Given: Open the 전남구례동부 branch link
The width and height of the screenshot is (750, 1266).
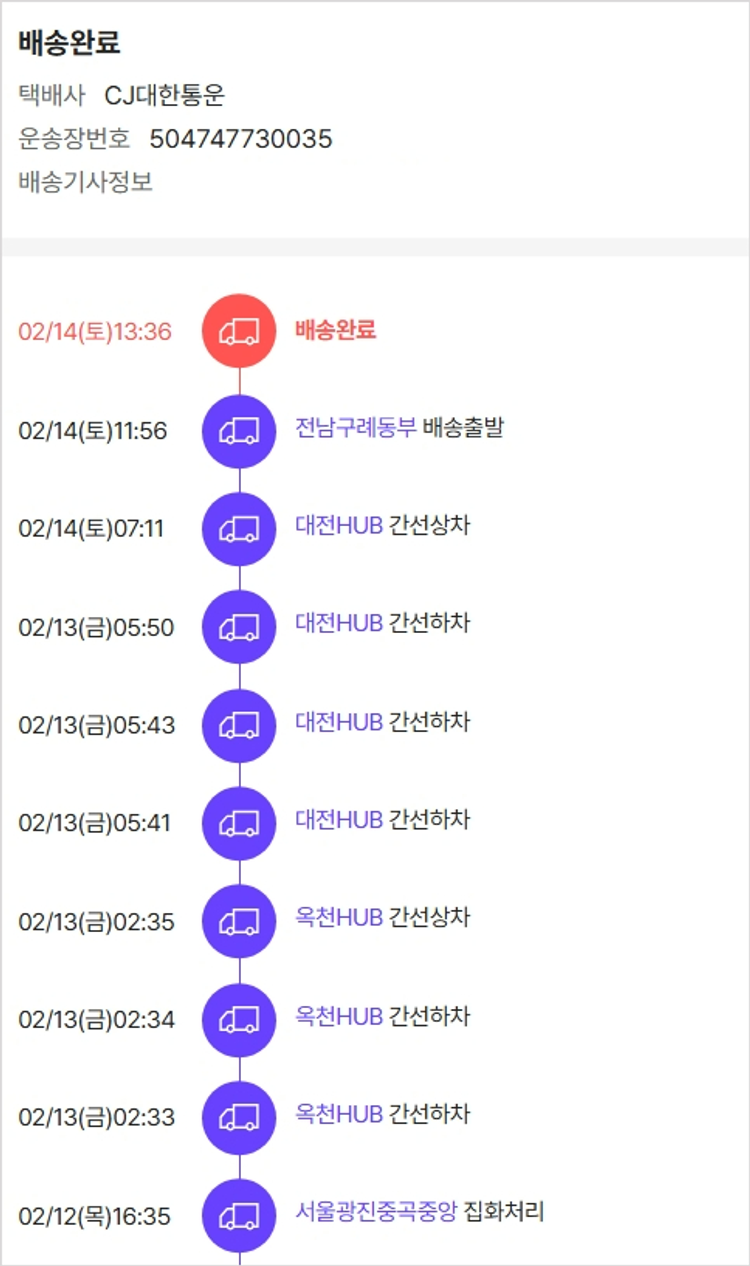Looking at the screenshot, I should pos(355,428).
